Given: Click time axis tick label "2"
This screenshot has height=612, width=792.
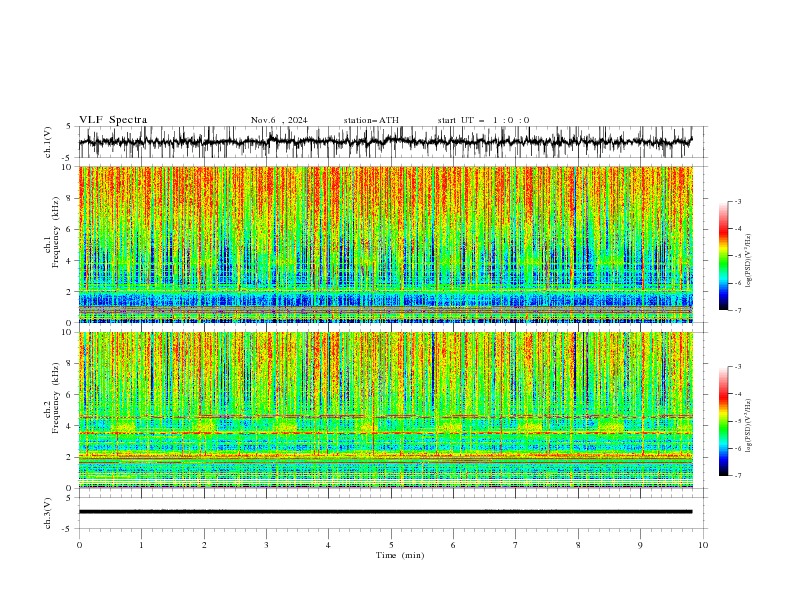Looking at the screenshot, I should tap(204, 545).
